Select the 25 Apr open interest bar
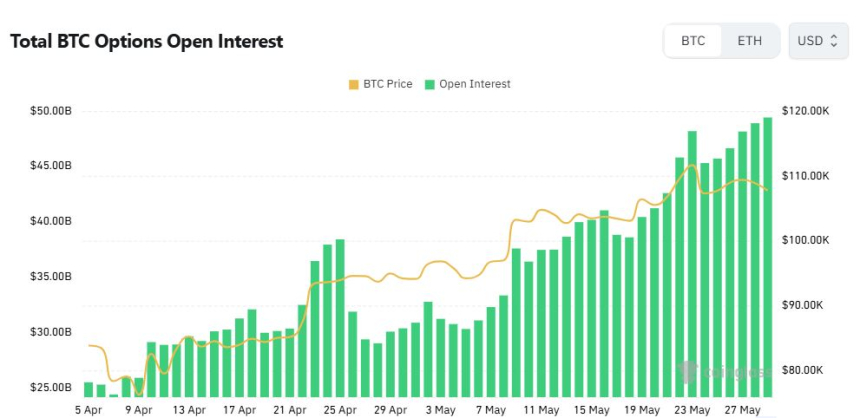The image size is (860, 418). pos(340,318)
